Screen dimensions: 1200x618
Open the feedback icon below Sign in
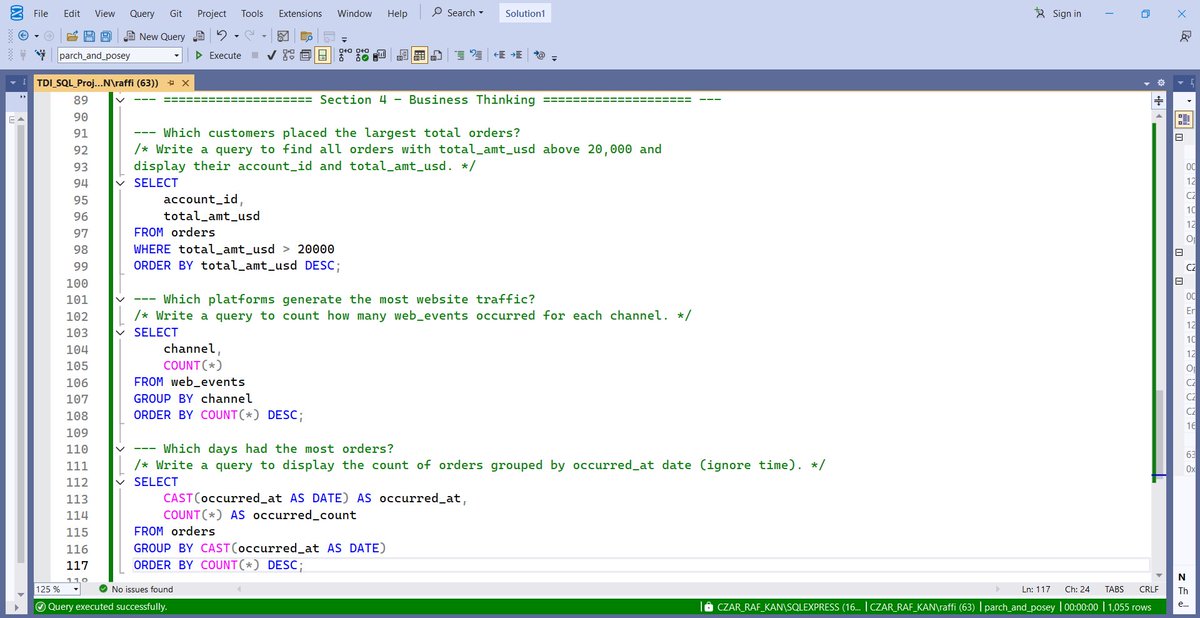[1185, 36]
